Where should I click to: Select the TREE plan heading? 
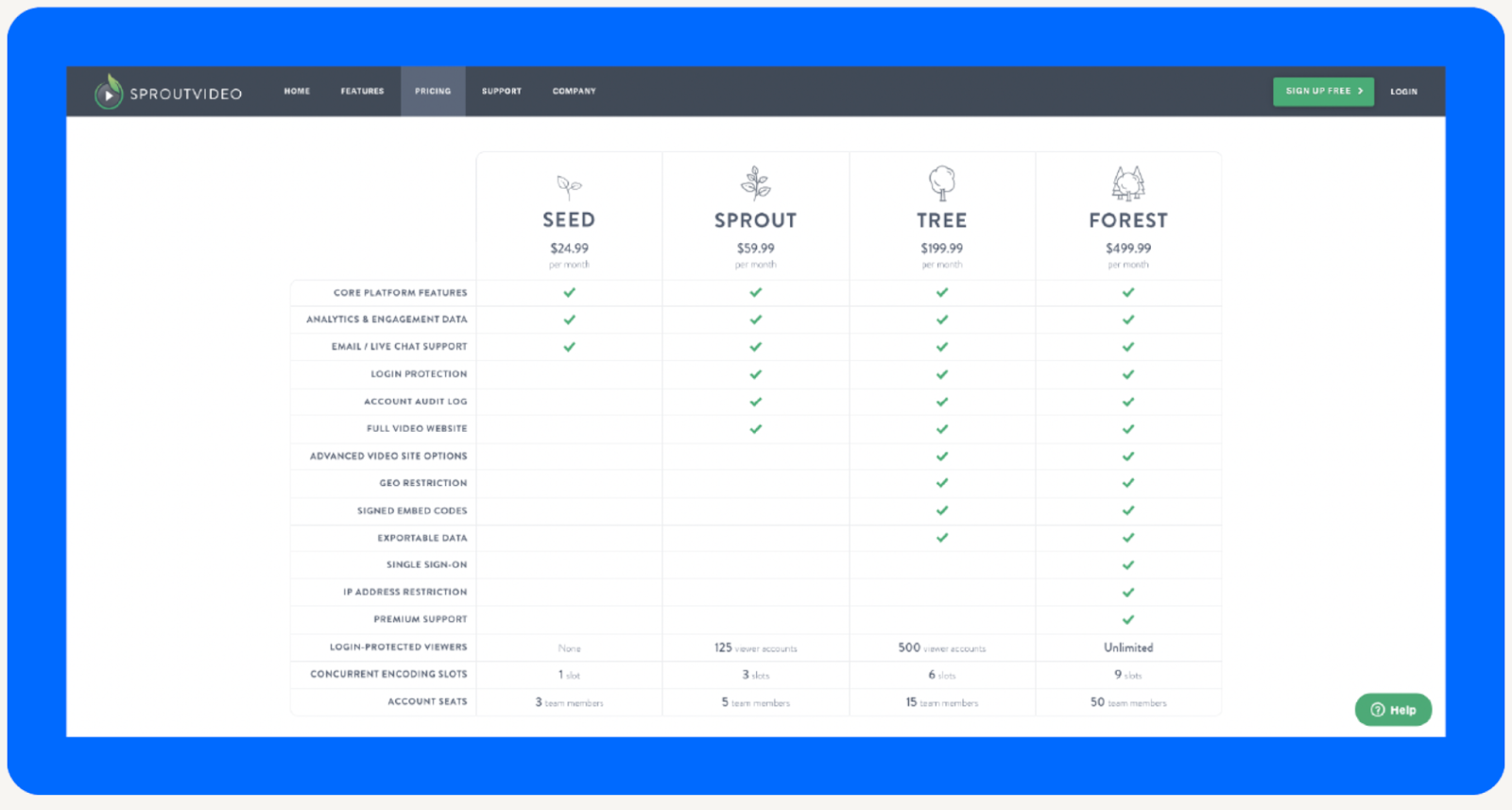(x=941, y=220)
